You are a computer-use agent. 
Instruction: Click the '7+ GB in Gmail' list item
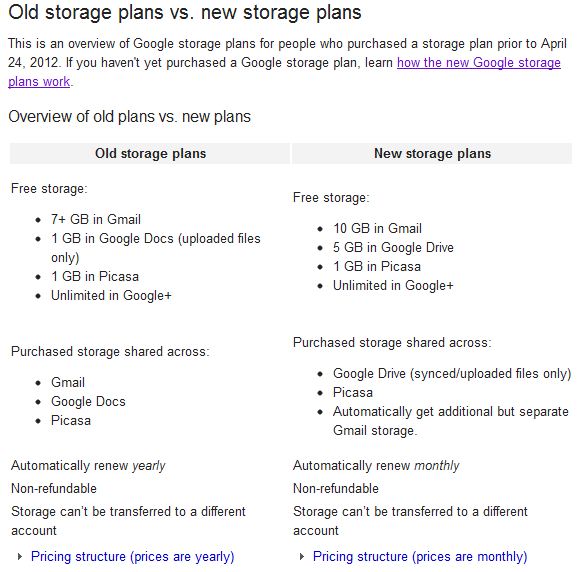pyautogui.click(x=96, y=219)
